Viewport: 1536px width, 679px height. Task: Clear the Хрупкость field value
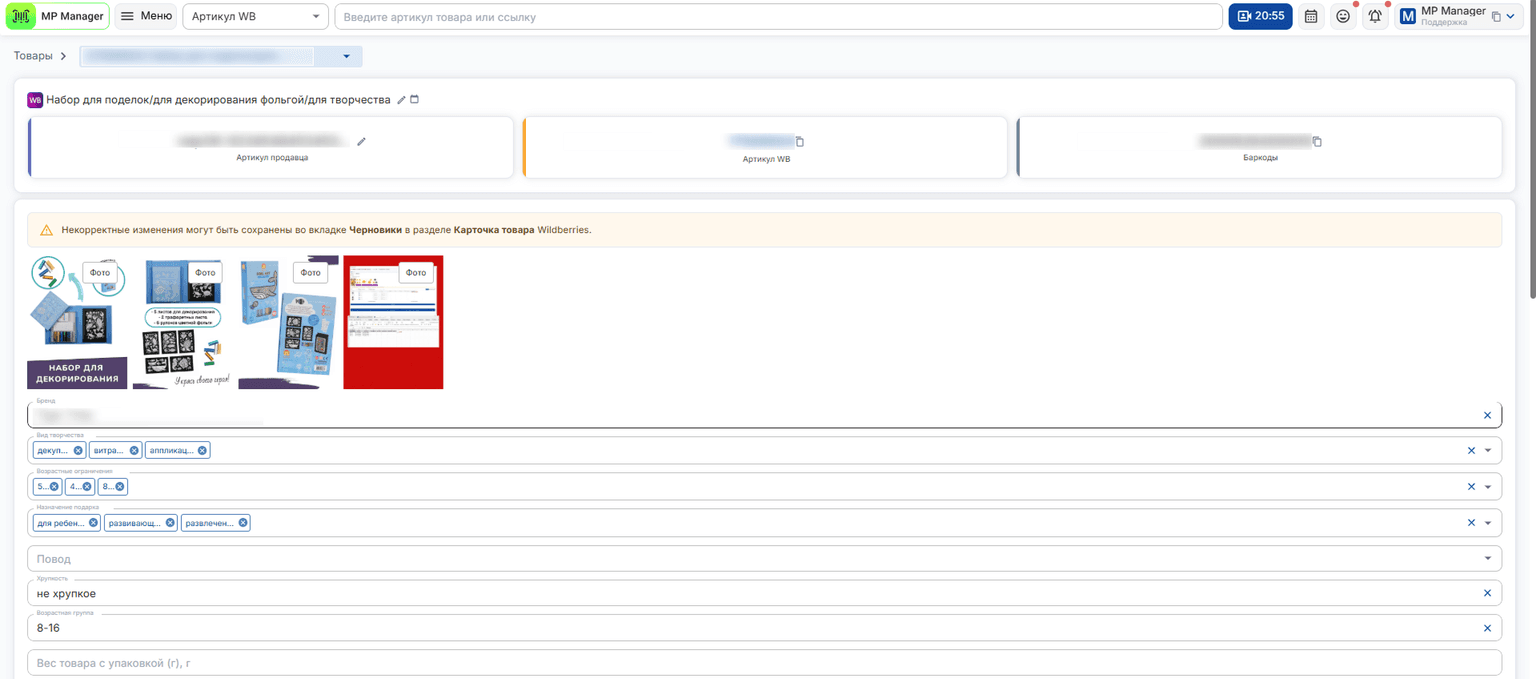1487,593
